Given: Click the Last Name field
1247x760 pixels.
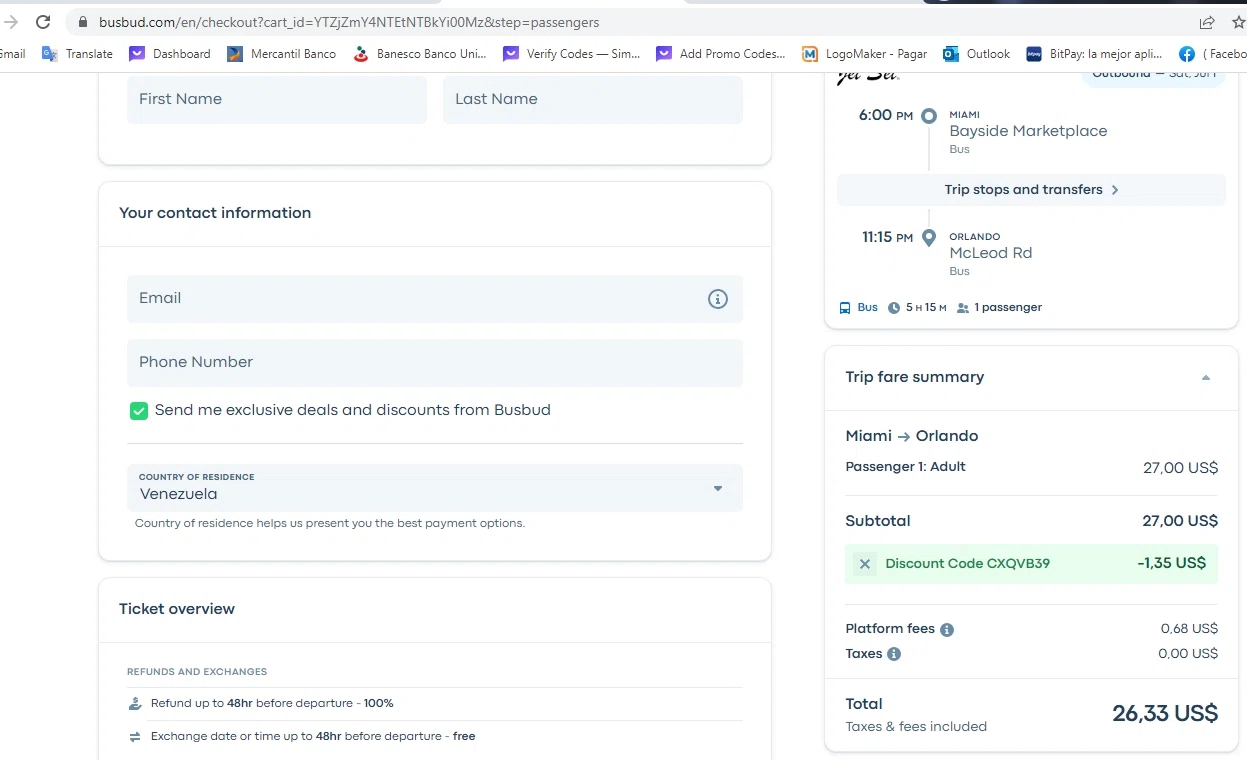Looking at the screenshot, I should (593, 100).
